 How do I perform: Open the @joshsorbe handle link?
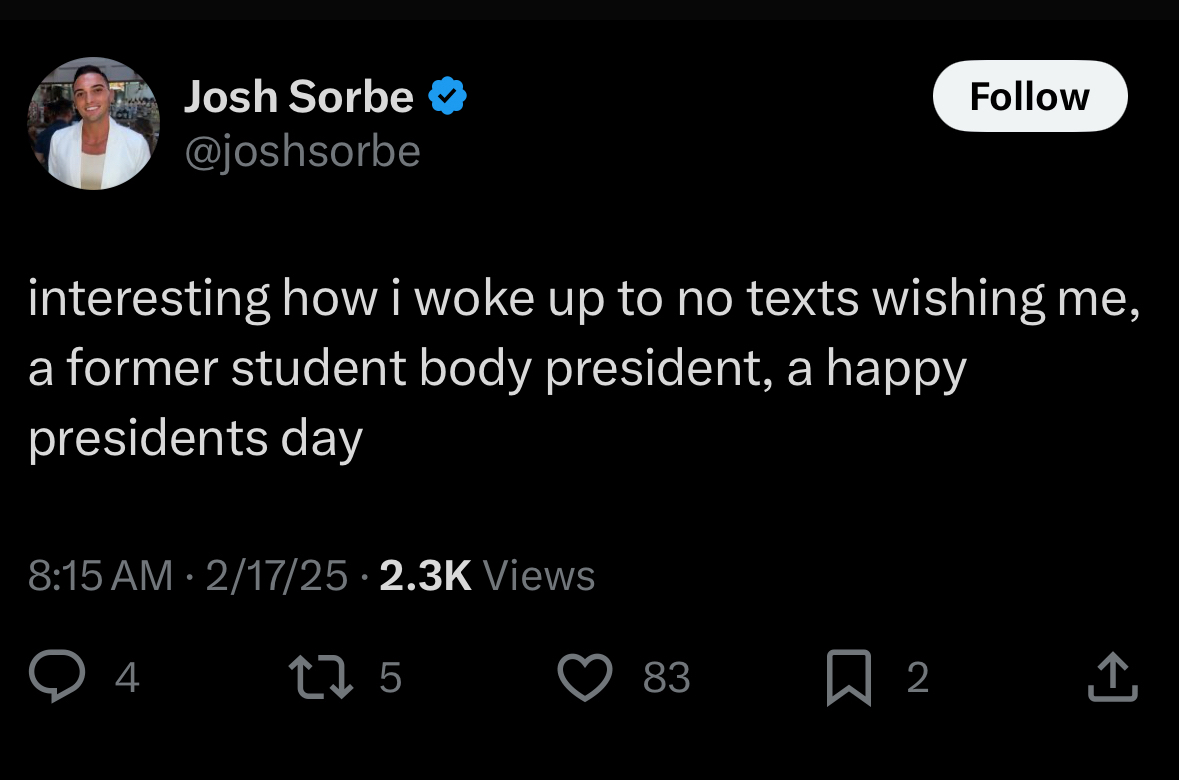(x=302, y=152)
